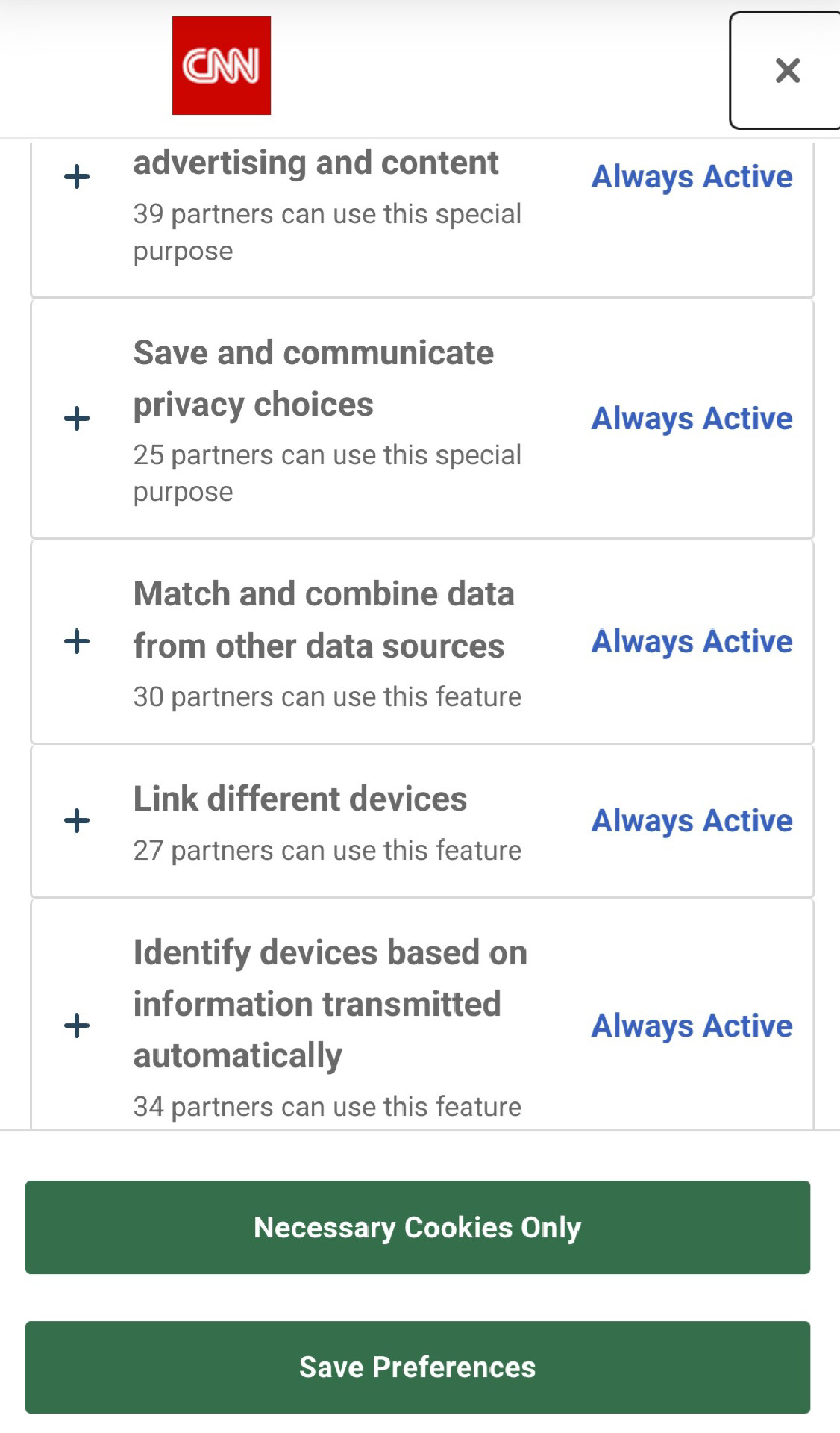Select the Link different devices heading
This screenshot has width=840, height=1433.
[x=300, y=799]
